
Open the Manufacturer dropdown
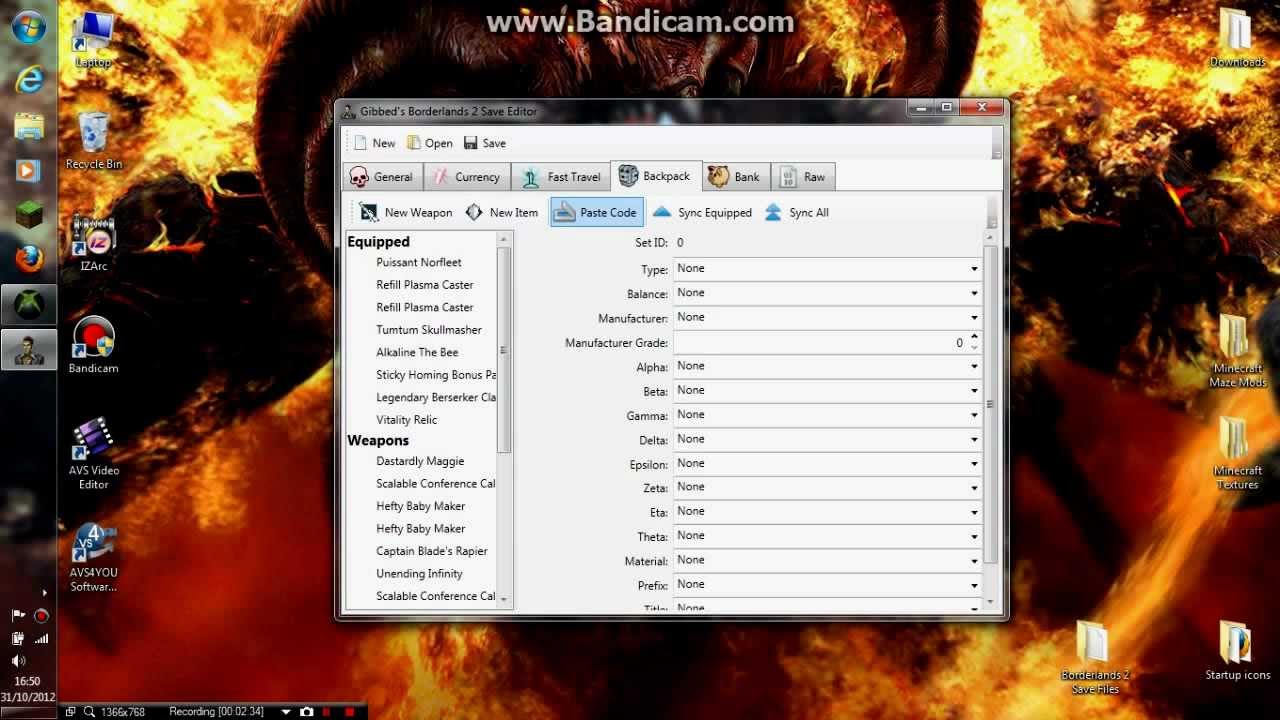828,317
